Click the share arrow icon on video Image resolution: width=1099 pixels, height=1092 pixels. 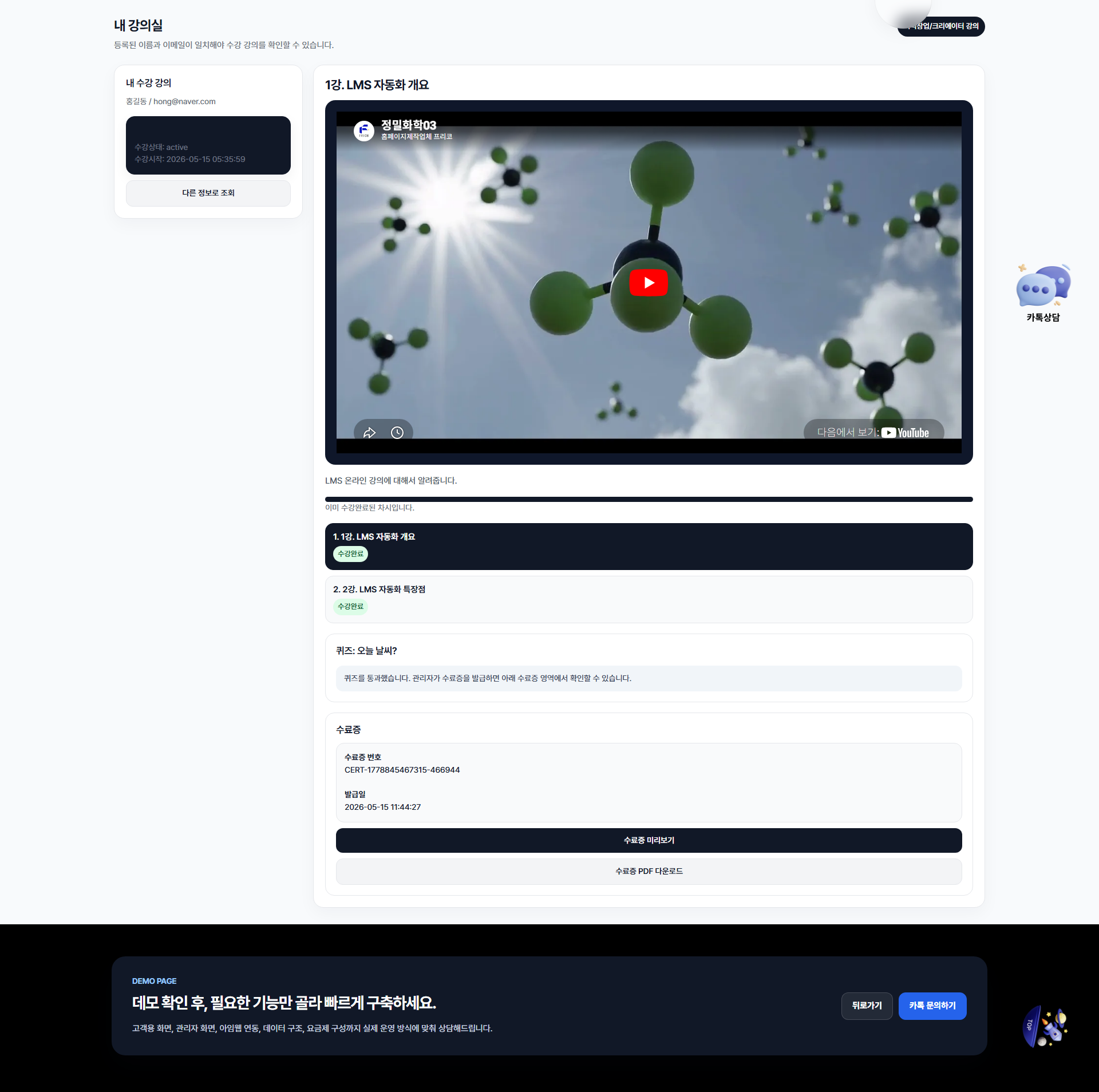click(369, 433)
